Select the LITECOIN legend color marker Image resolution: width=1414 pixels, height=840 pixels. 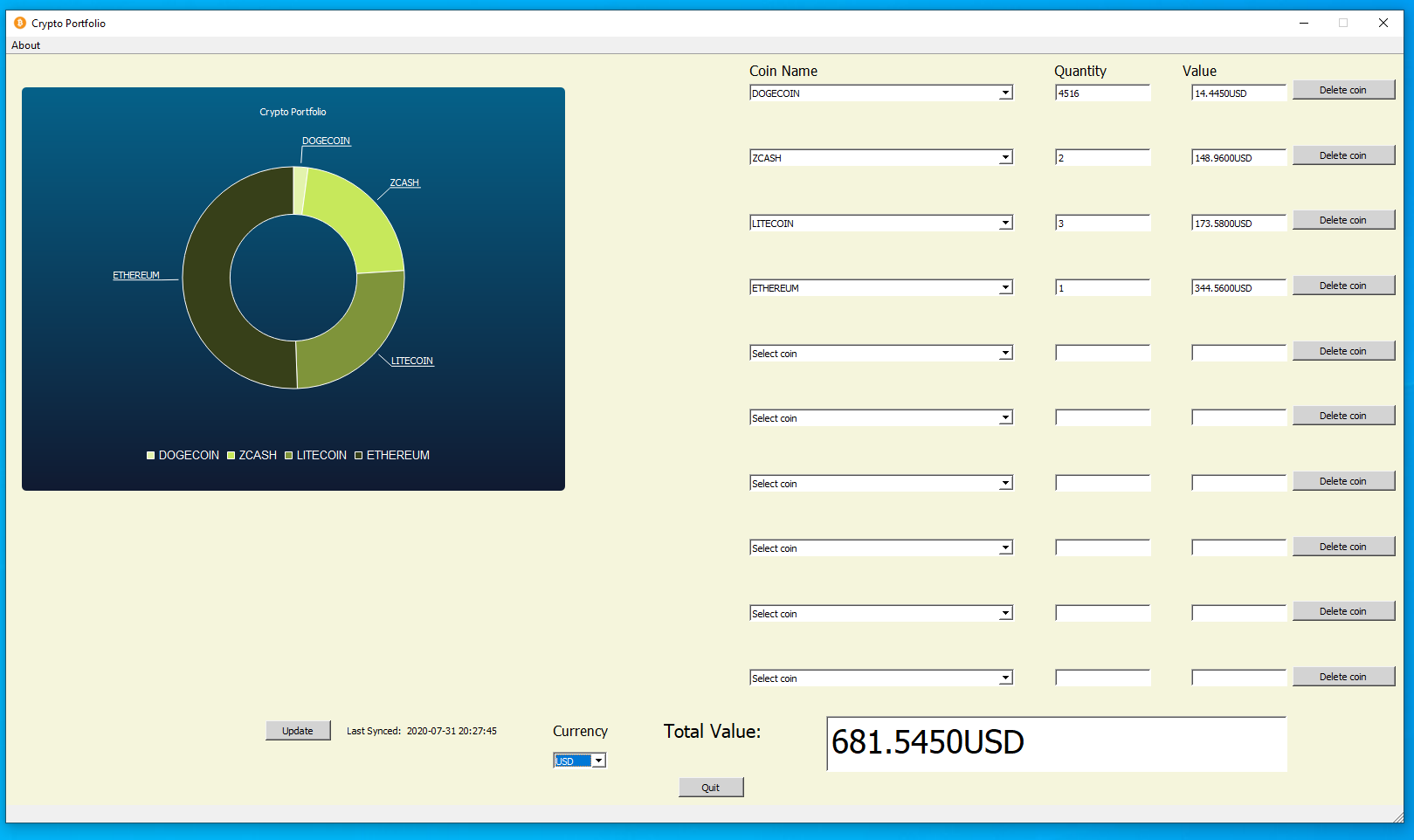coord(288,455)
